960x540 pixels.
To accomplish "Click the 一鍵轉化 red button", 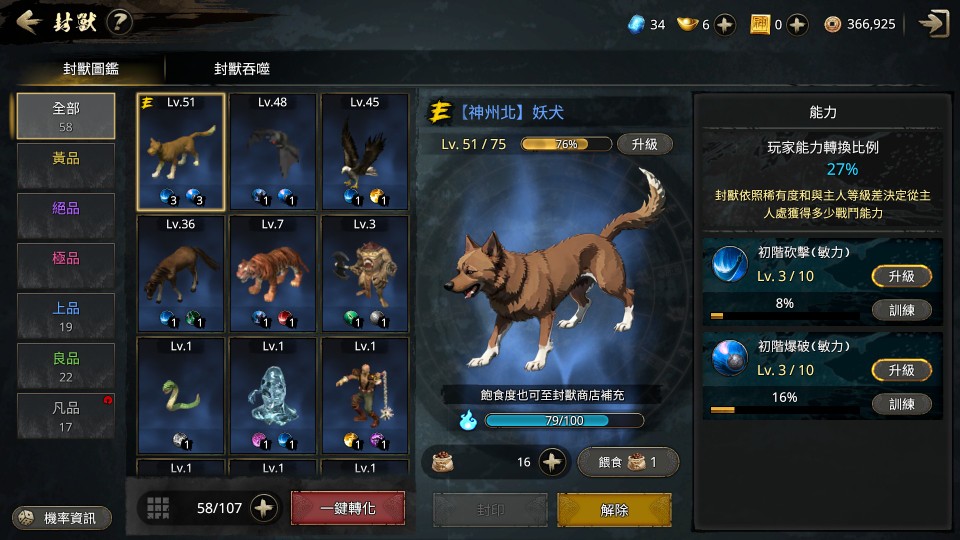I will 348,508.
